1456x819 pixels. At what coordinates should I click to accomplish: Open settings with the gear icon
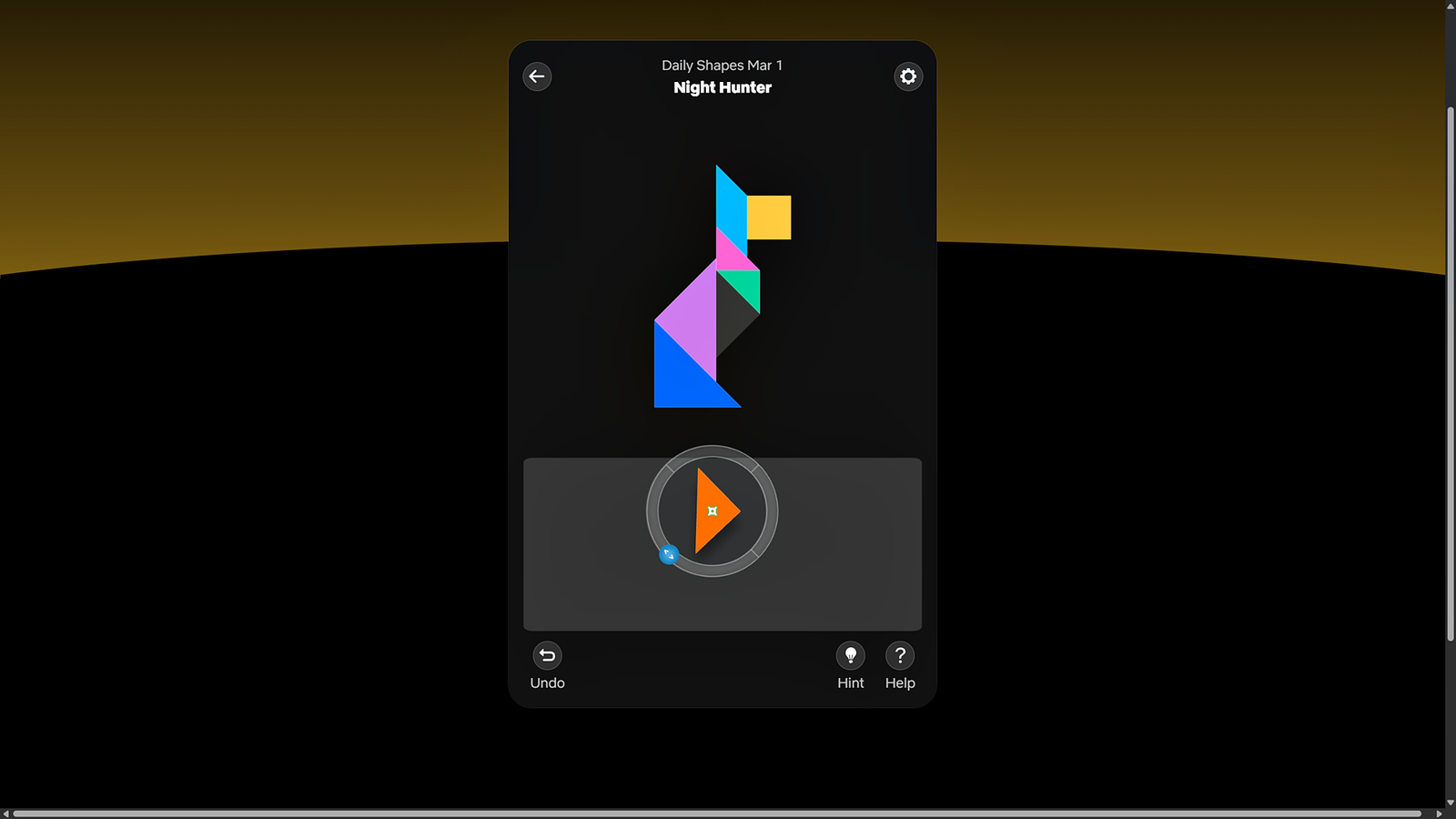point(907,76)
